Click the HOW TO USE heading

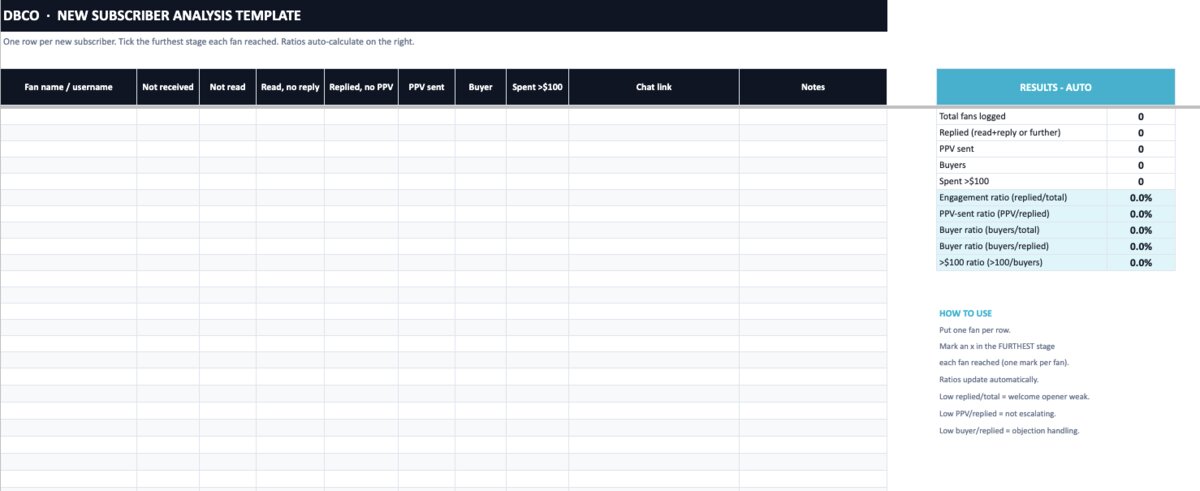[966, 313]
